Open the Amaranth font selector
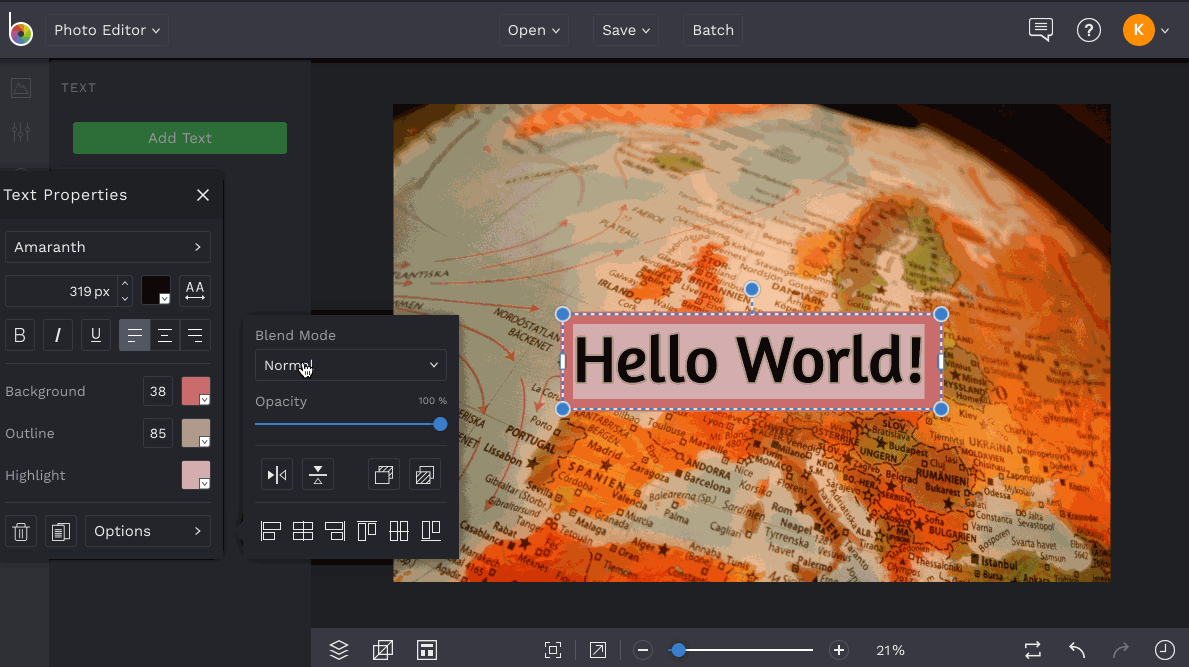The image size is (1189, 667). click(108, 247)
